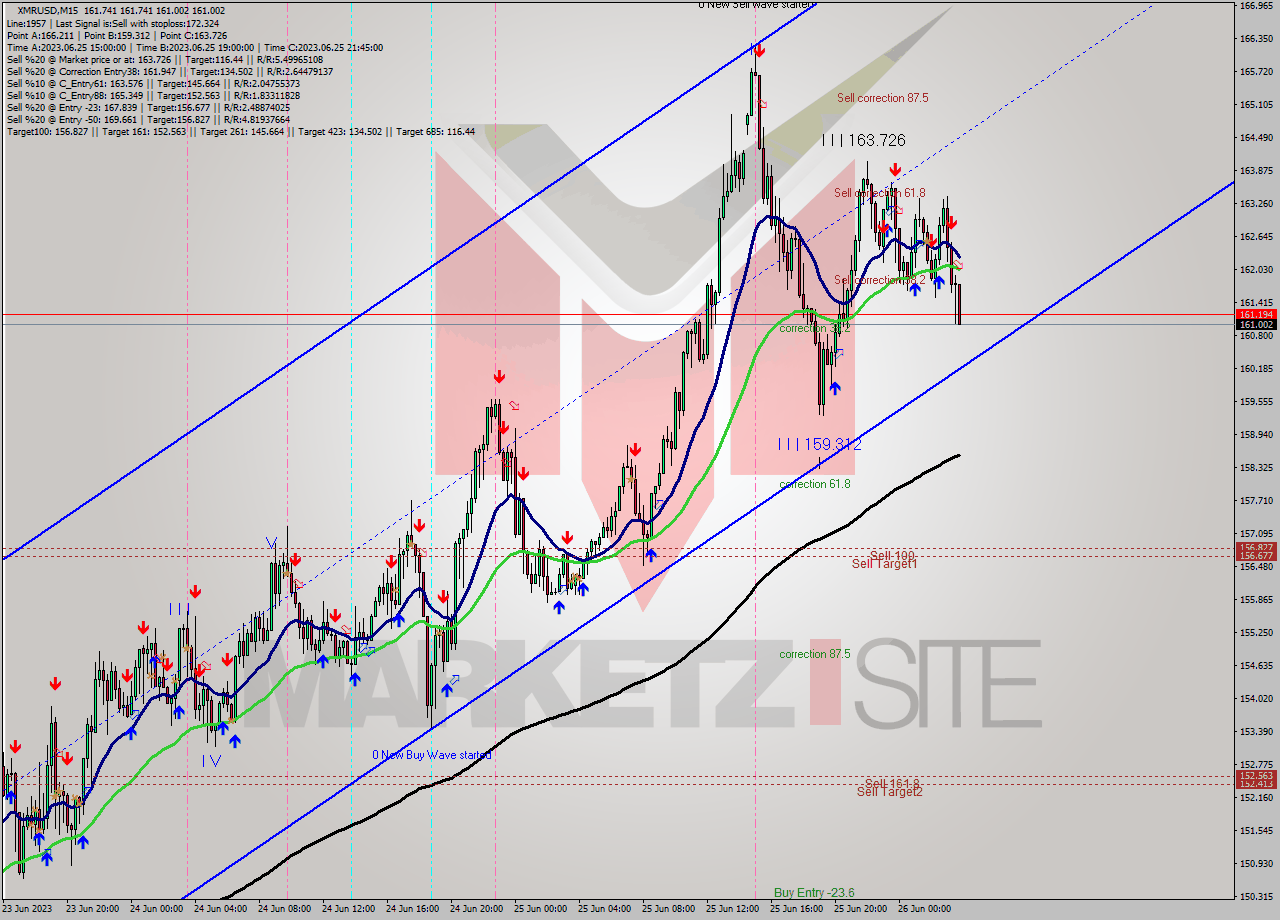
Task: Click the red 152.563 price tag
Action: point(1256,776)
